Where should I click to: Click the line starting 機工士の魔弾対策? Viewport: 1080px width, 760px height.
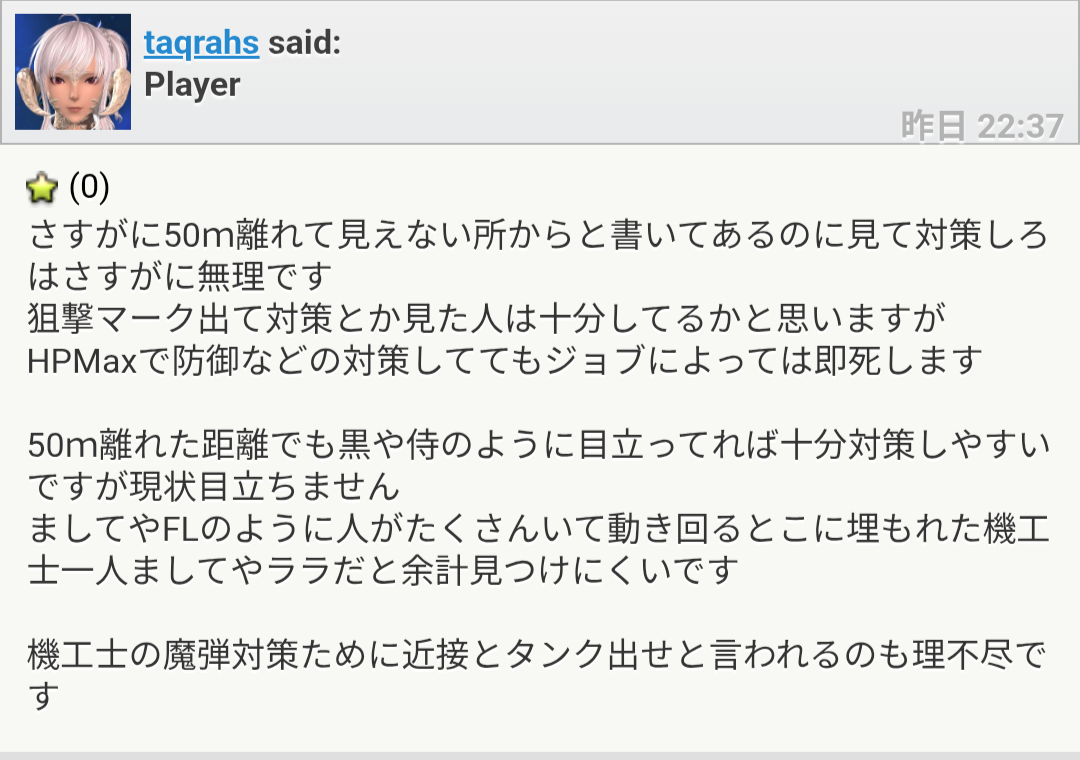coord(537,655)
